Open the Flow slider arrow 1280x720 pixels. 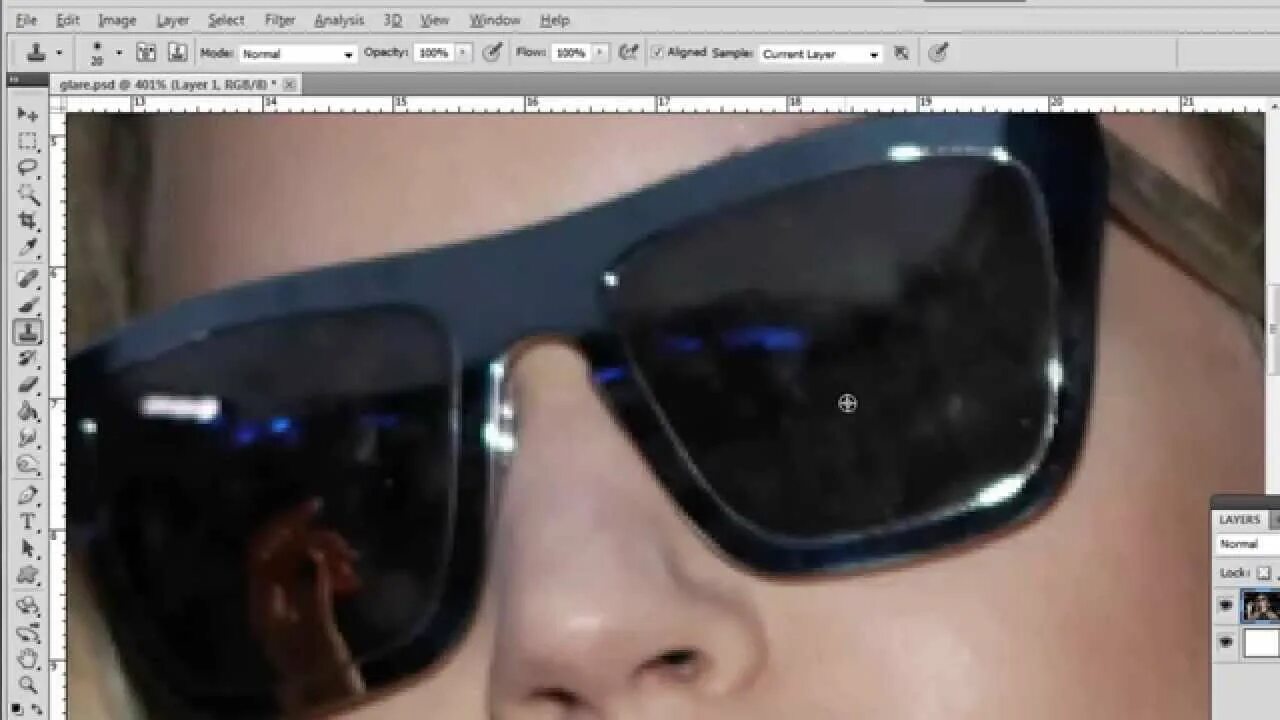tap(601, 53)
